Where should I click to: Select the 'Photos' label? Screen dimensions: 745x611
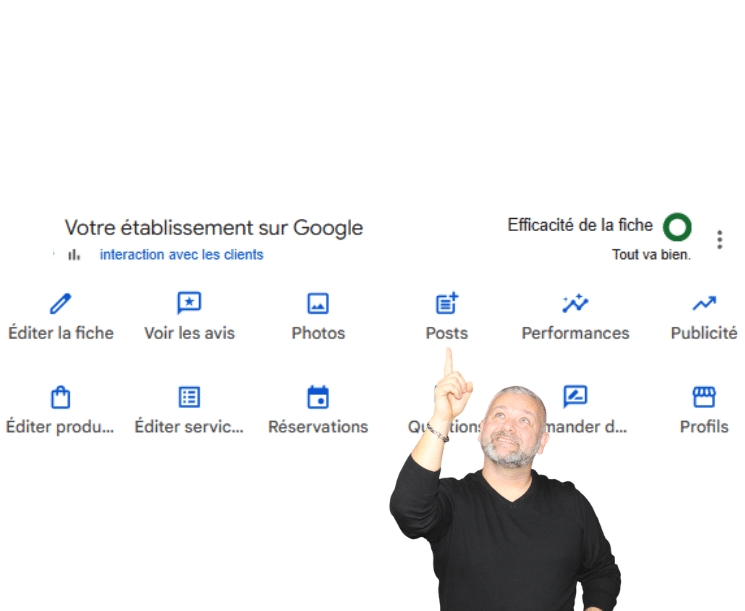coord(318,333)
